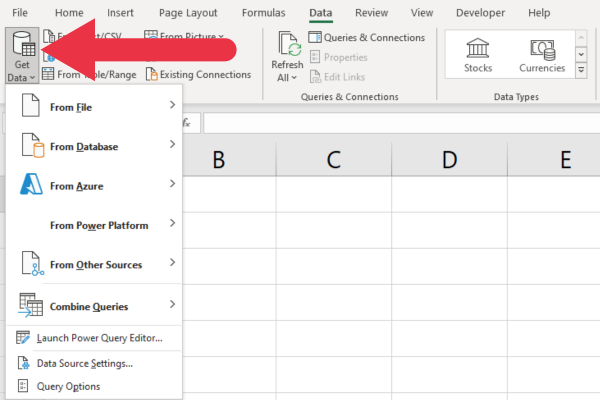Screen dimensions: 600x400
Task: Switch to the Page Layout tab
Action: point(188,13)
